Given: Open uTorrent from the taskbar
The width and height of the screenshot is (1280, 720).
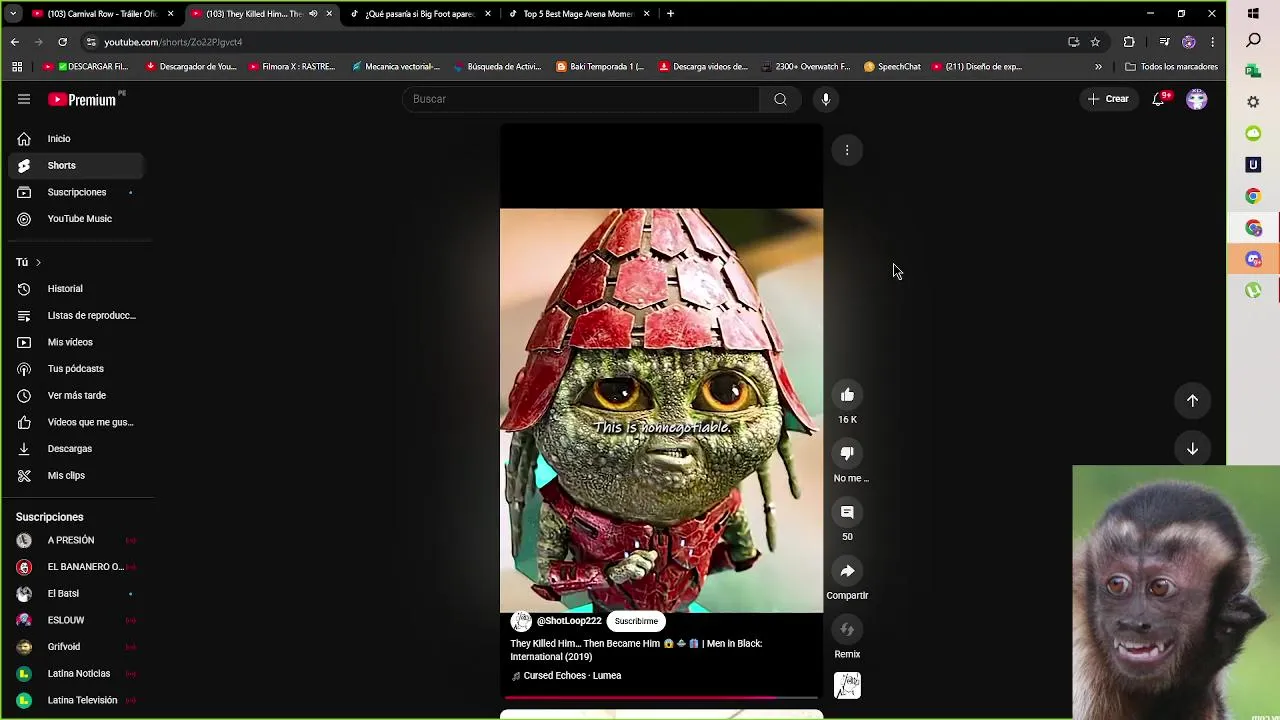Looking at the screenshot, I should 1253,290.
